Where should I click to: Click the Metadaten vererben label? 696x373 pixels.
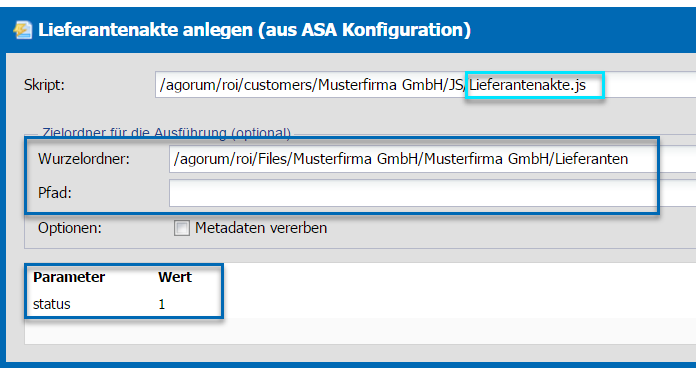point(261,228)
